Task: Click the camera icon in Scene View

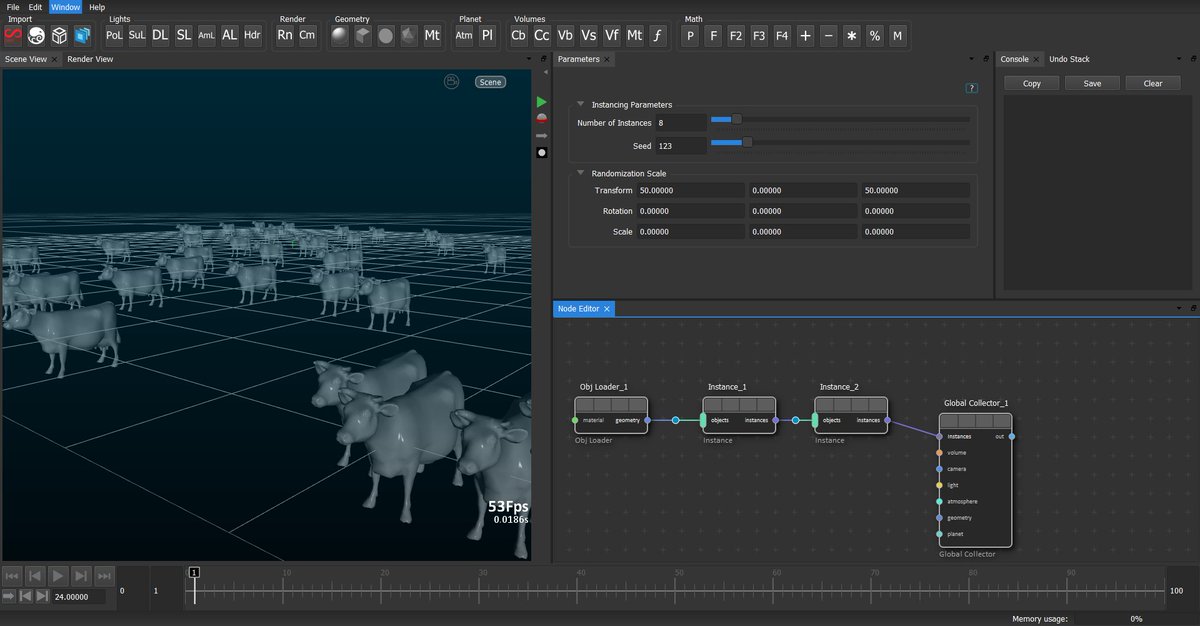Action: pos(452,82)
